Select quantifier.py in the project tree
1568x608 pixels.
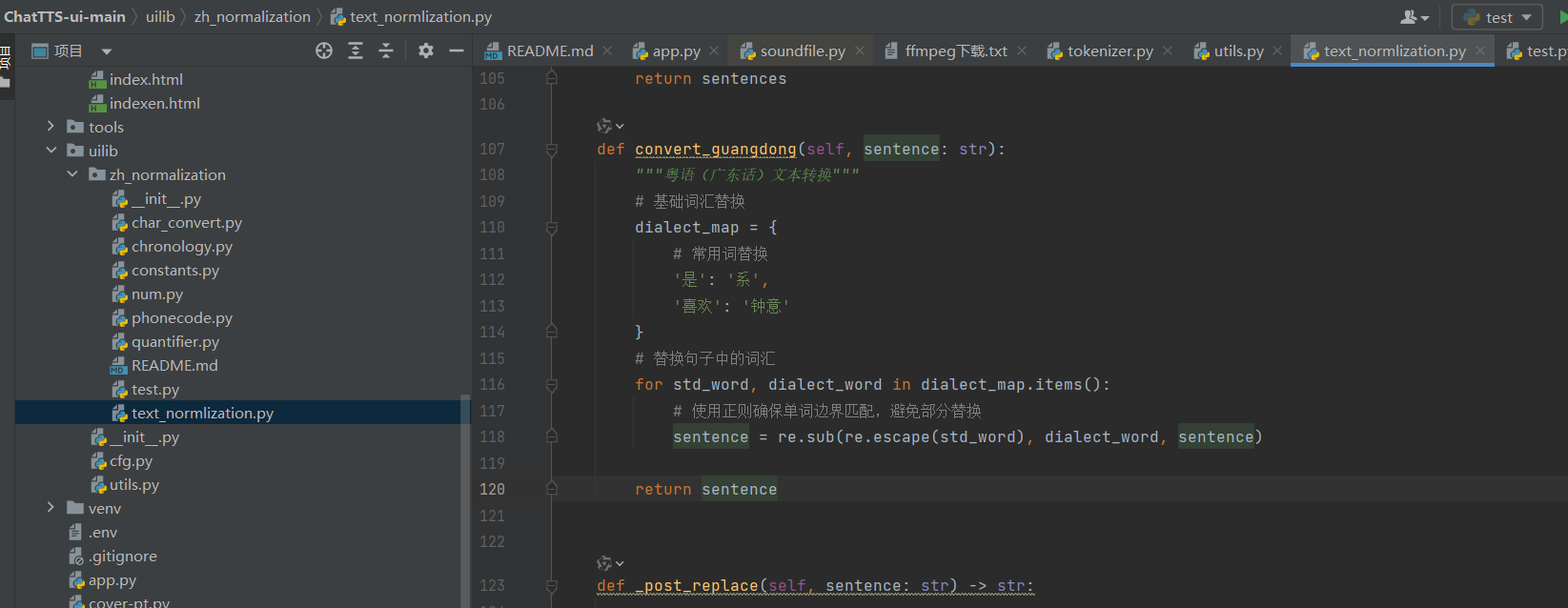click(x=175, y=342)
